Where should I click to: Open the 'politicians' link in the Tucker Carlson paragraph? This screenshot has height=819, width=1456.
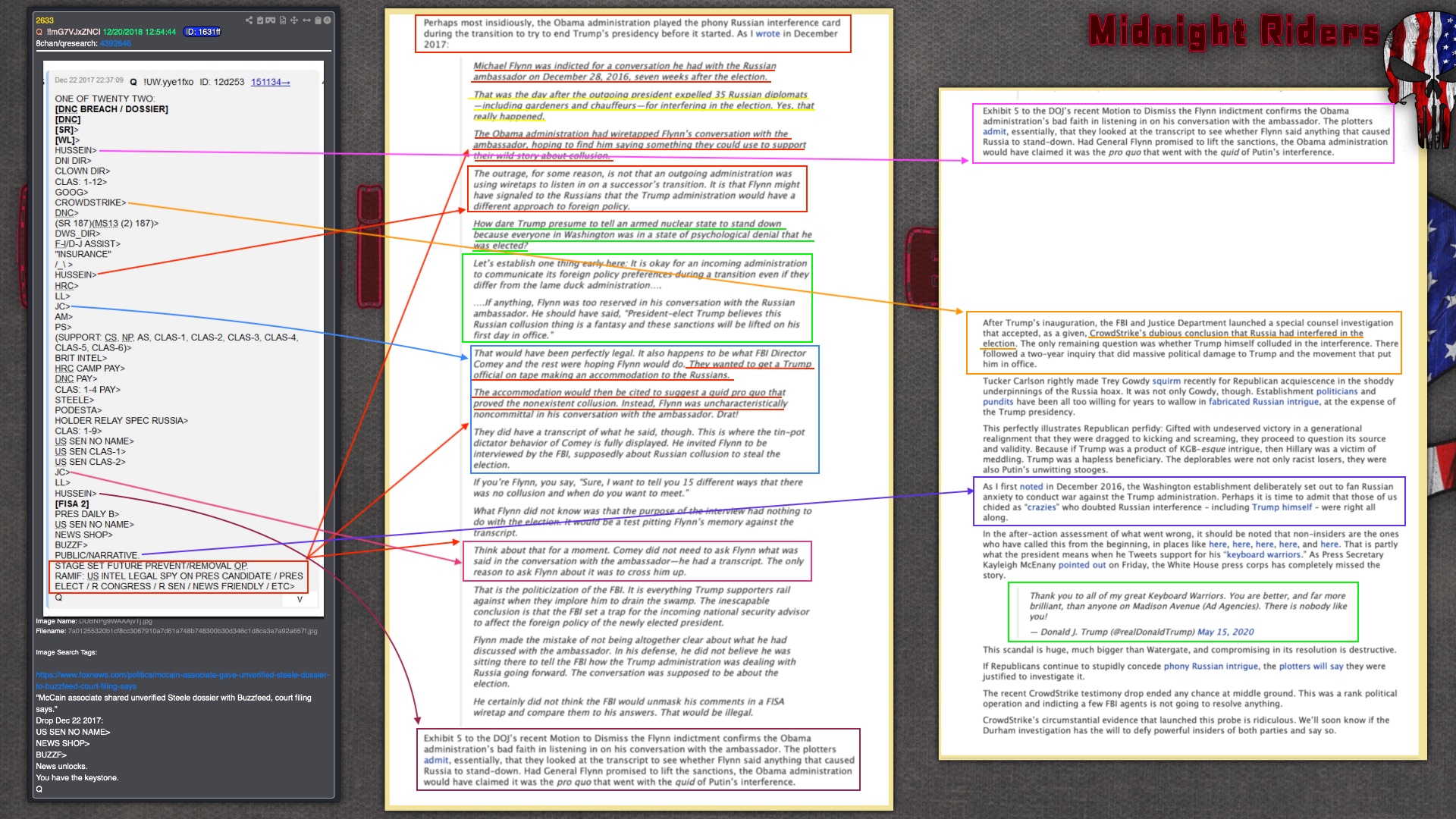click(x=1337, y=391)
